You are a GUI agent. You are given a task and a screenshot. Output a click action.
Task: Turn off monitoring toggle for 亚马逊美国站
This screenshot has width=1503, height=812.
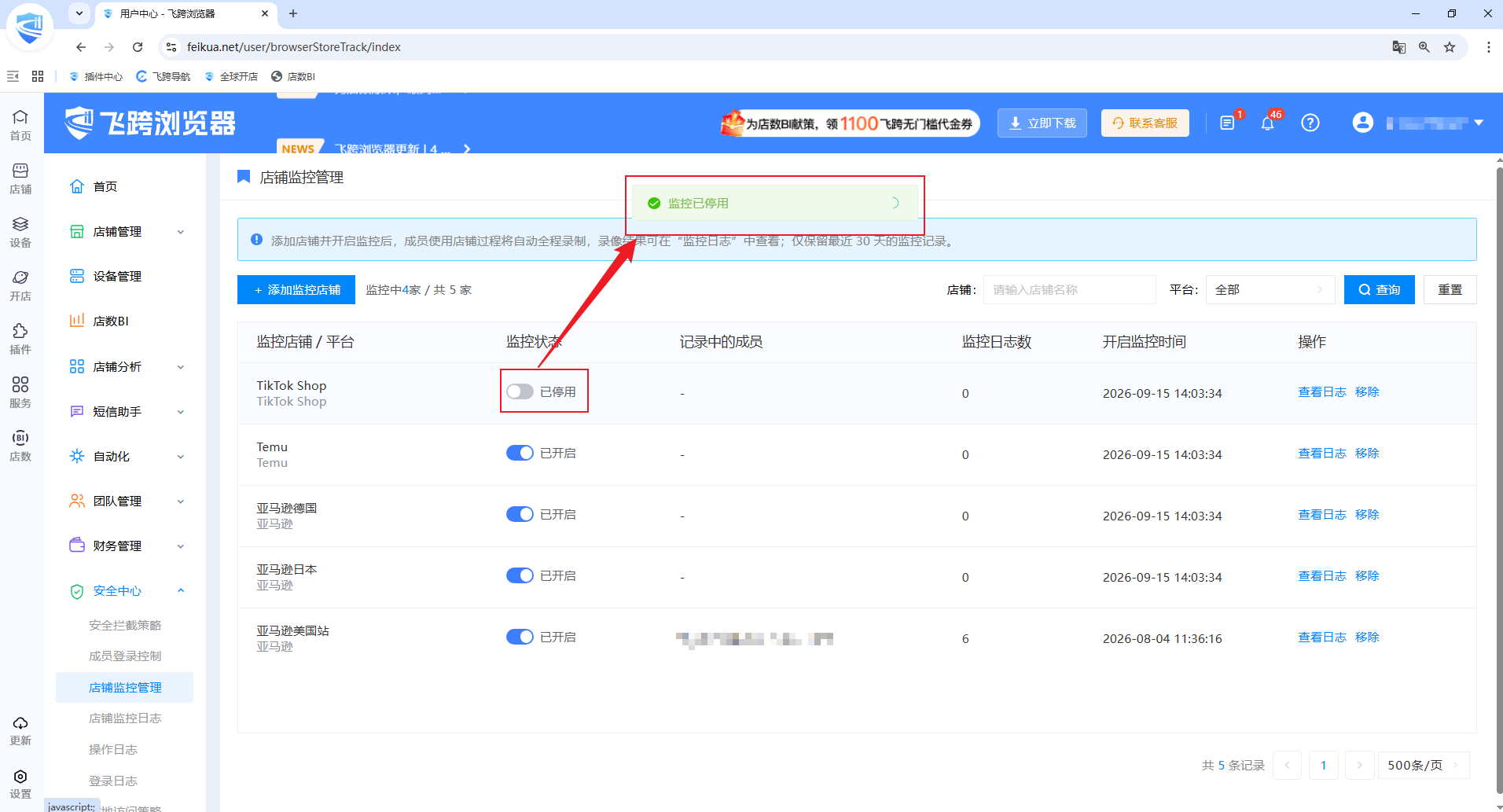click(x=520, y=637)
